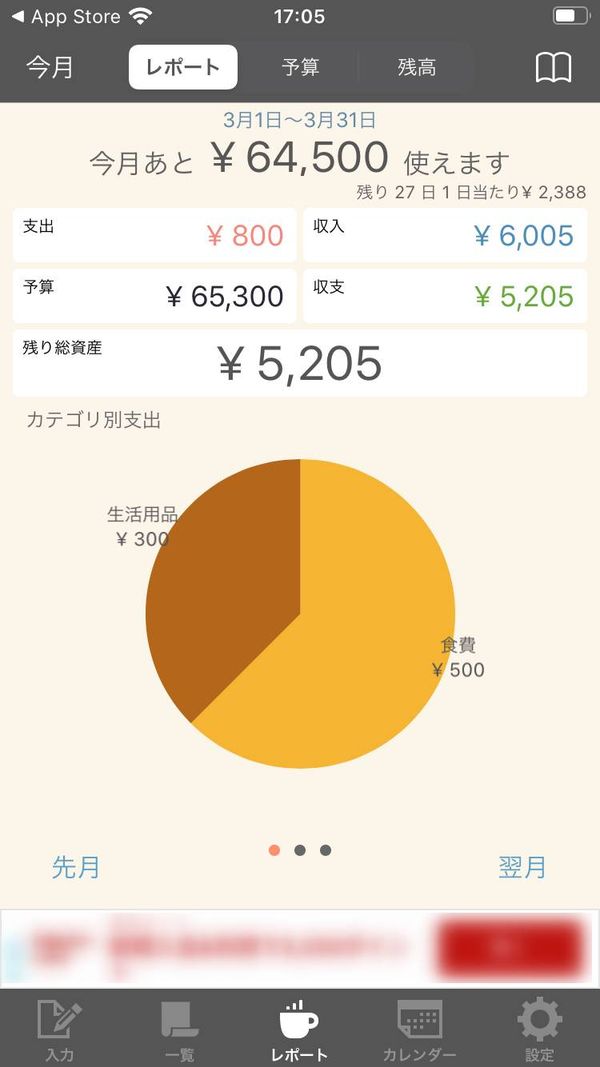
Task: Switch to the 残高 tab
Action: [416, 67]
